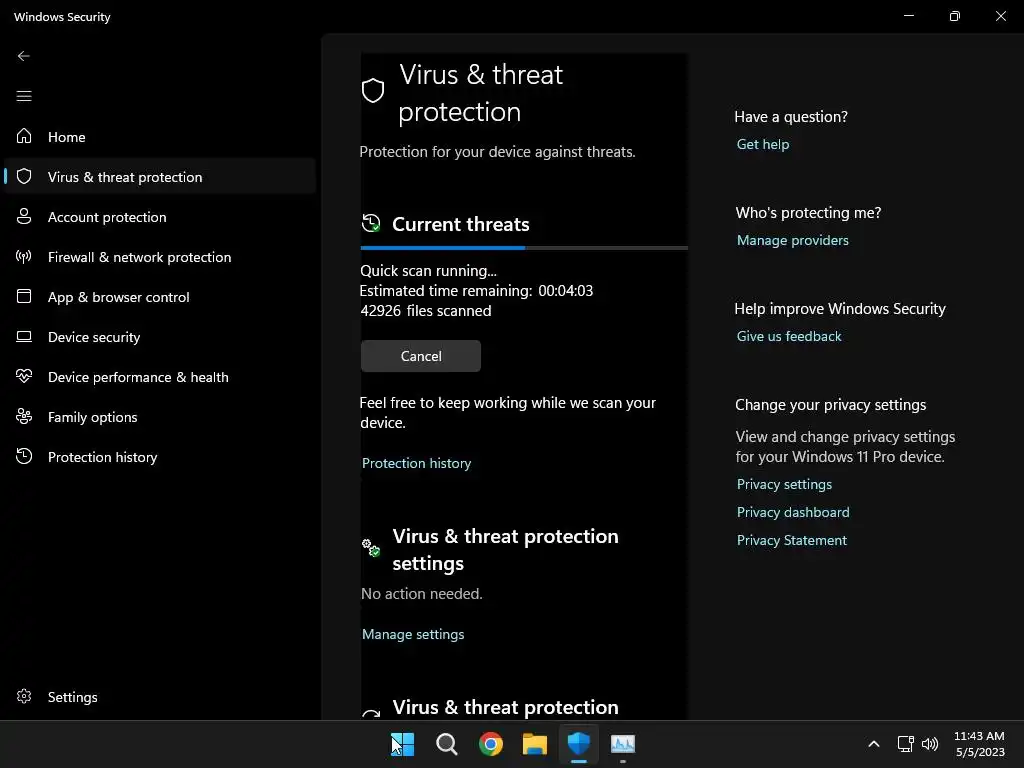The width and height of the screenshot is (1024, 768).
Task: Open Family options page
Action: click(x=160, y=417)
